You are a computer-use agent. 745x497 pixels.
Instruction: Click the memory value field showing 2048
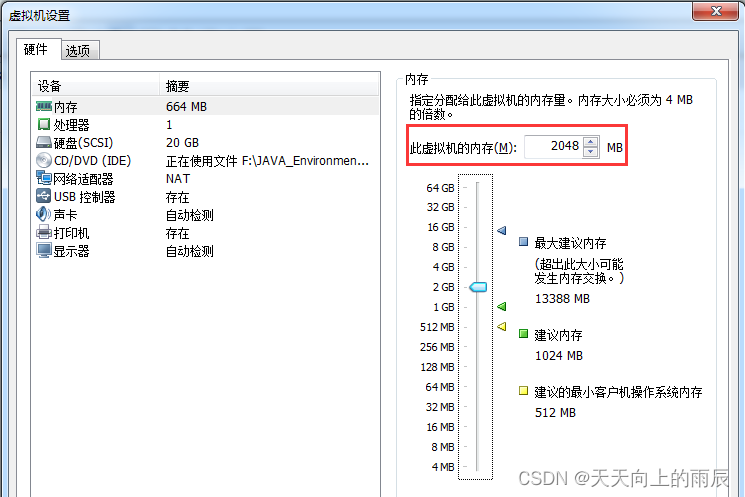(x=553, y=146)
